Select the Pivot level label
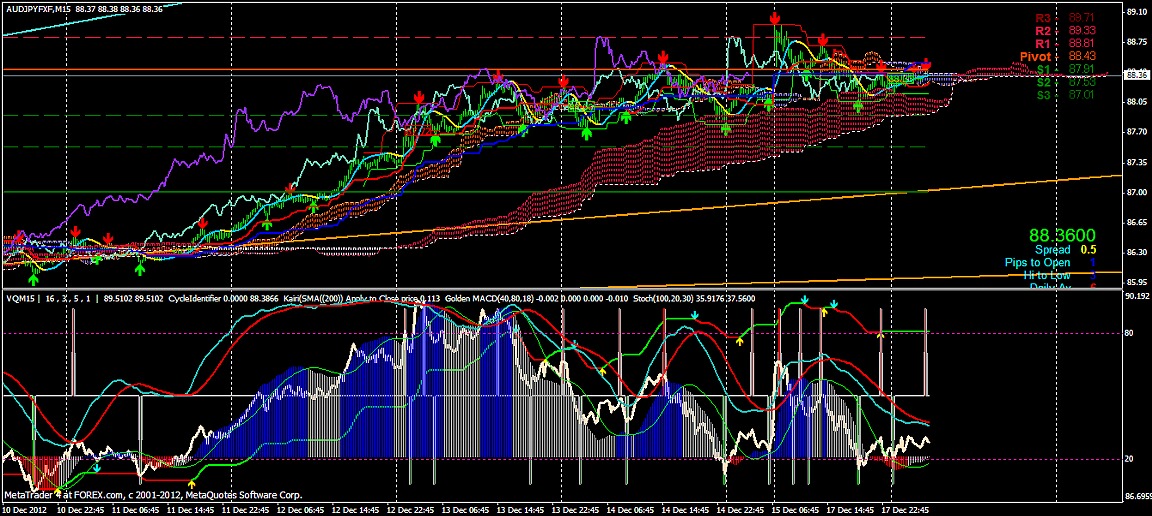Screen dimensions: 1152x516 click(x=1036, y=57)
